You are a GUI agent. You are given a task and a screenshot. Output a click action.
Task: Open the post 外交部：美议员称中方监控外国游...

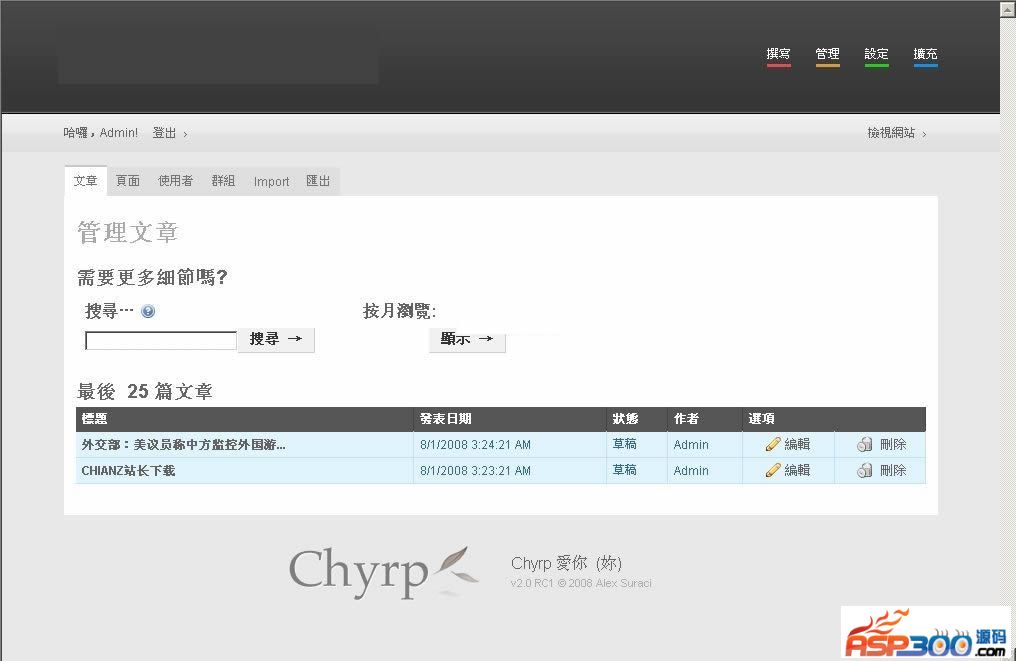183,445
